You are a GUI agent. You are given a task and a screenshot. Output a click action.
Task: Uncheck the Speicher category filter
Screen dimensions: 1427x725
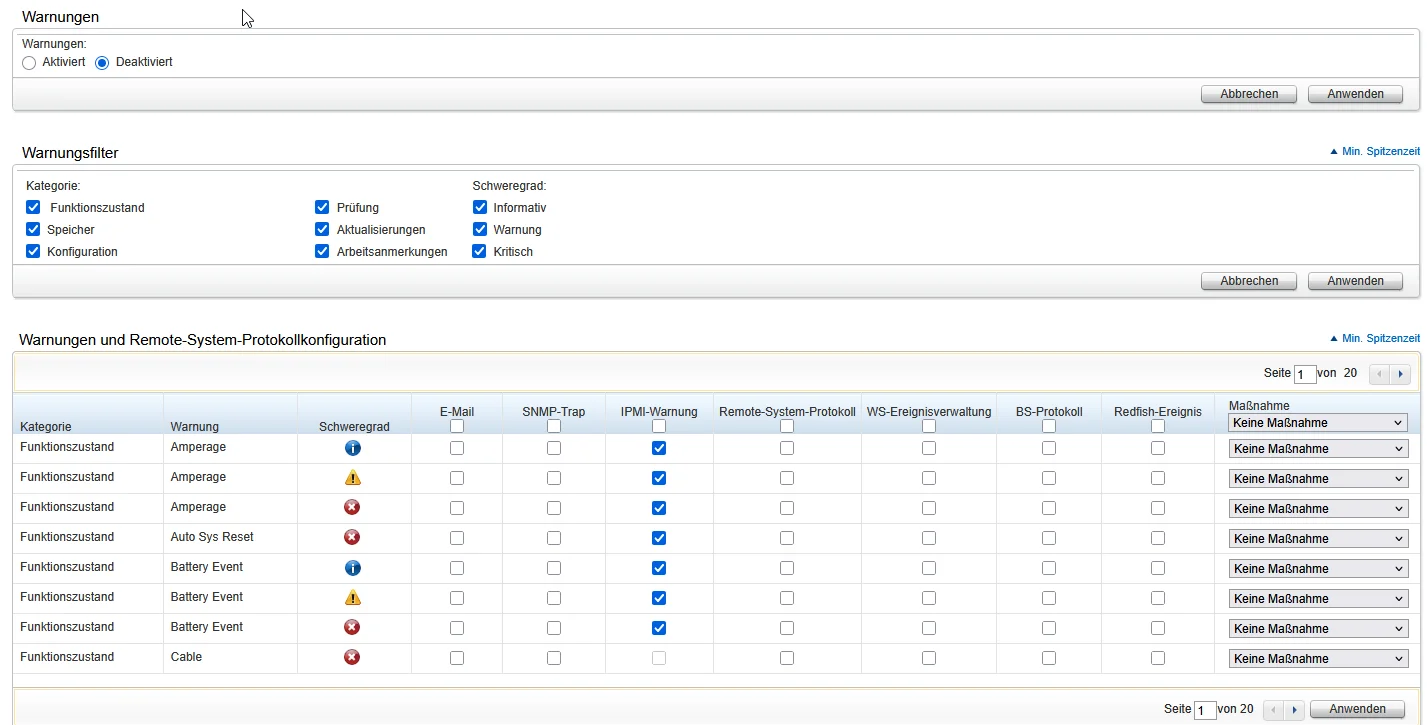(x=33, y=229)
